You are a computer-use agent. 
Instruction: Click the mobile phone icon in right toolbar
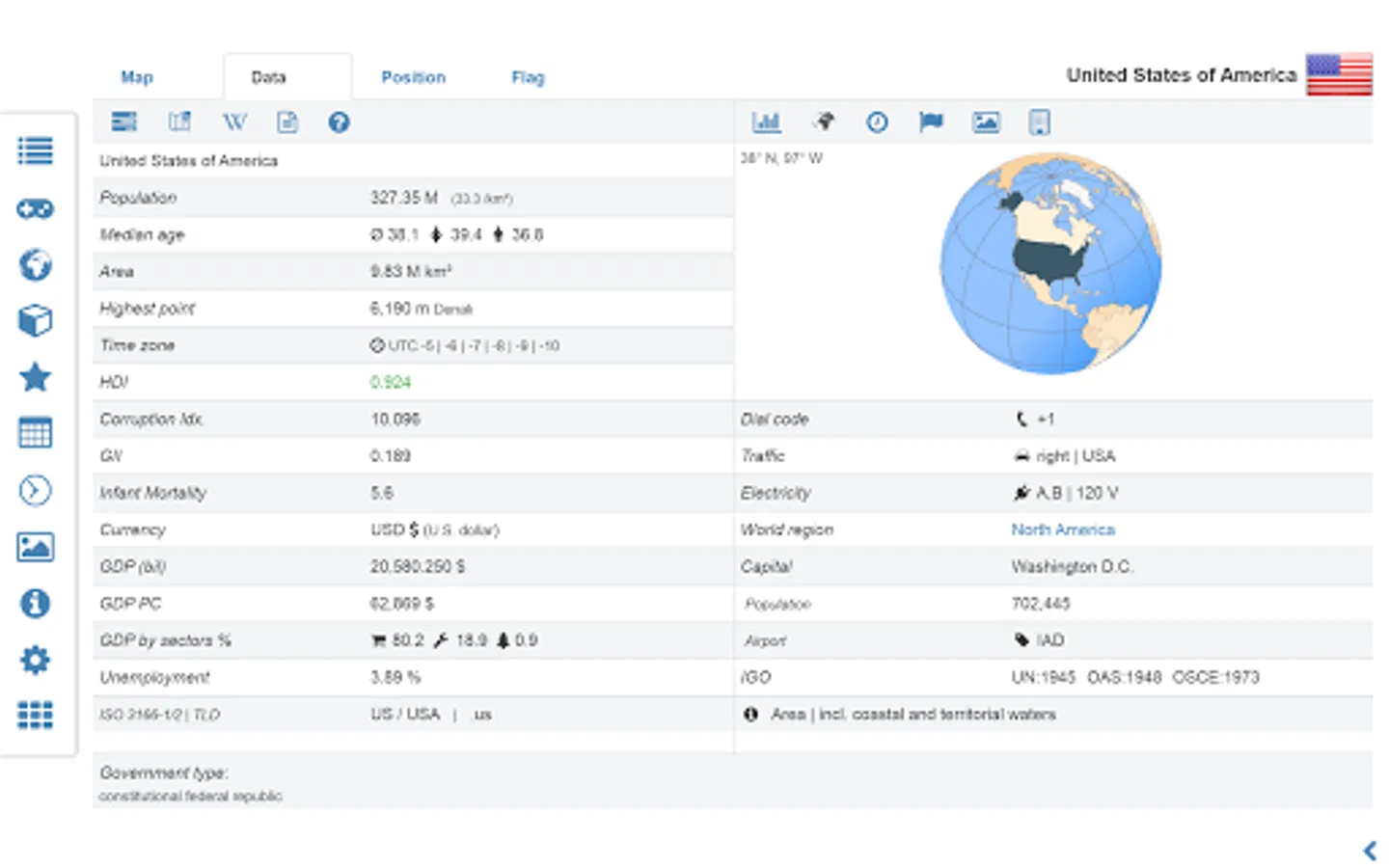1039,122
